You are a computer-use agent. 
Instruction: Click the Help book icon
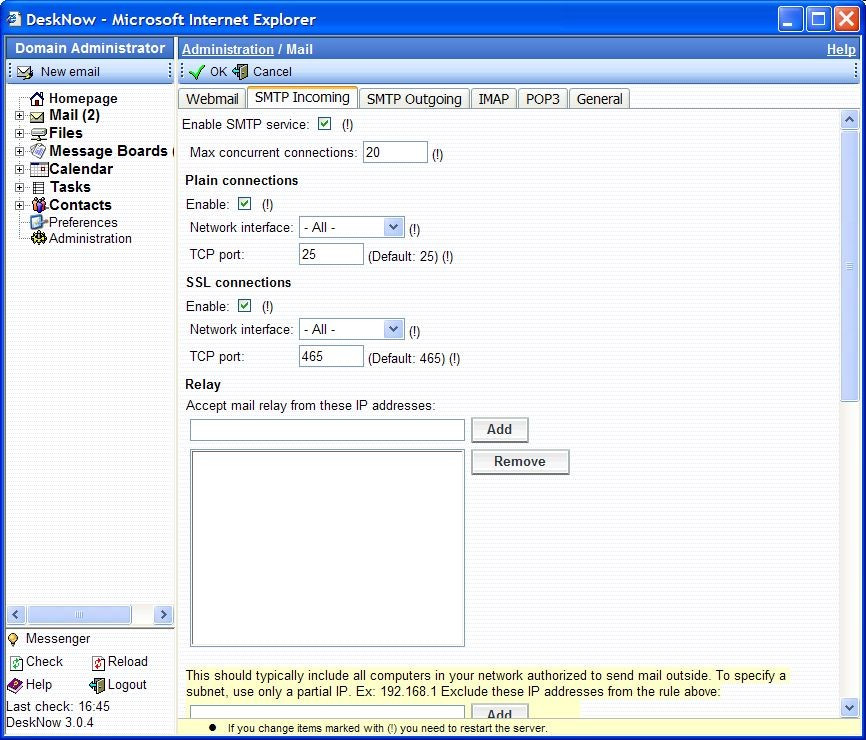point(15,685)
